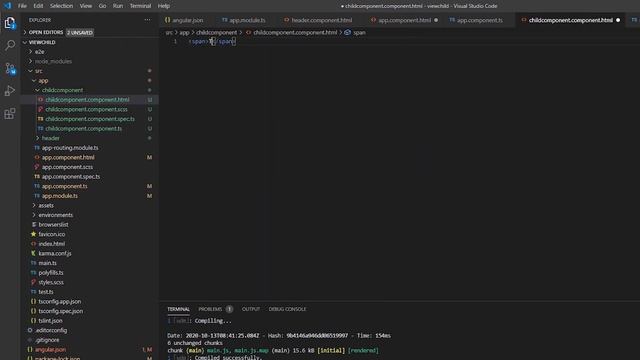Click the 2 UNSAVED badge
Screen dimensions: 640x360
tap(80, 32)
